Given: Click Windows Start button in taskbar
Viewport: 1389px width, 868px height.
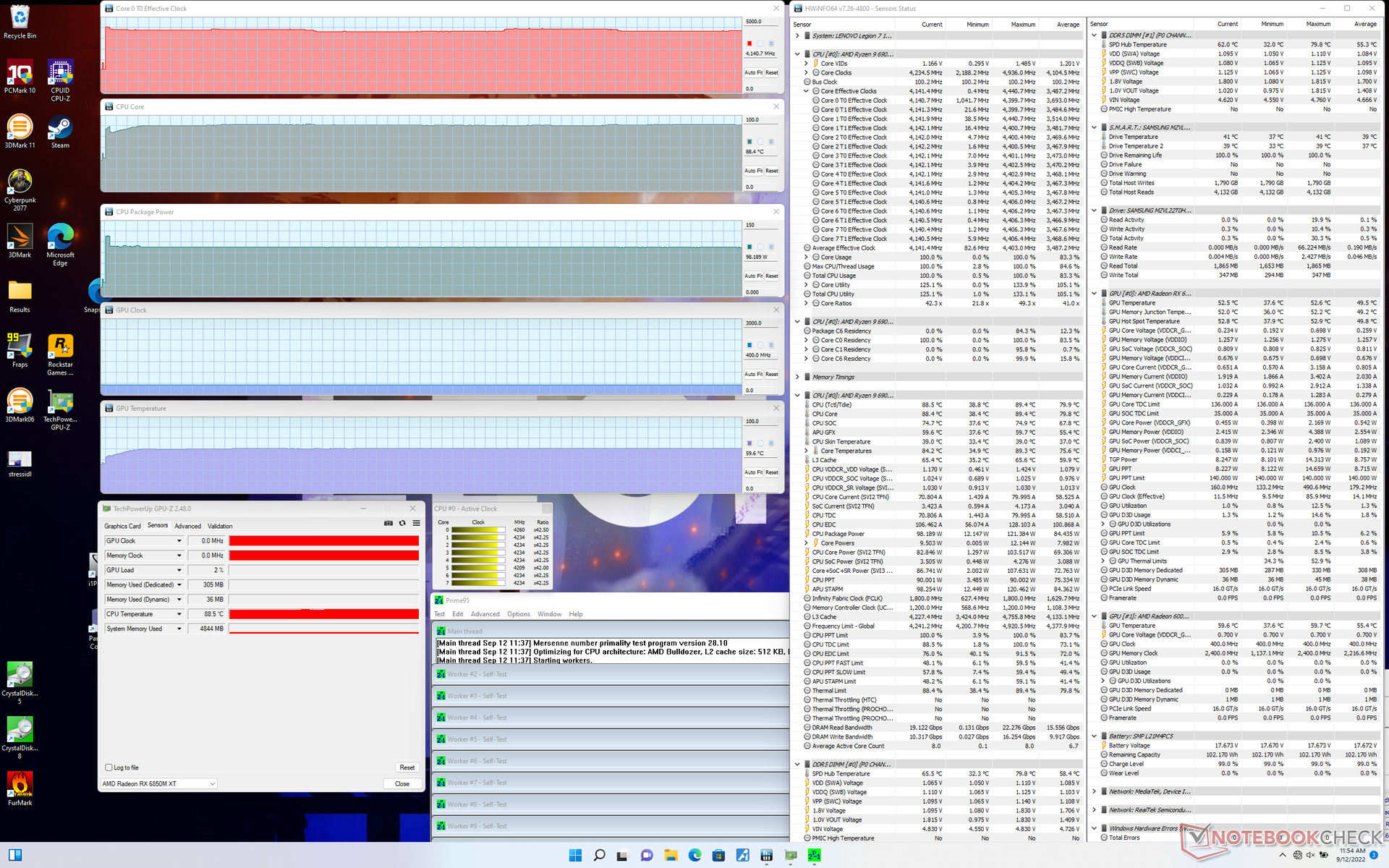Looking at the screenshot, I should (x=575, y=856).
